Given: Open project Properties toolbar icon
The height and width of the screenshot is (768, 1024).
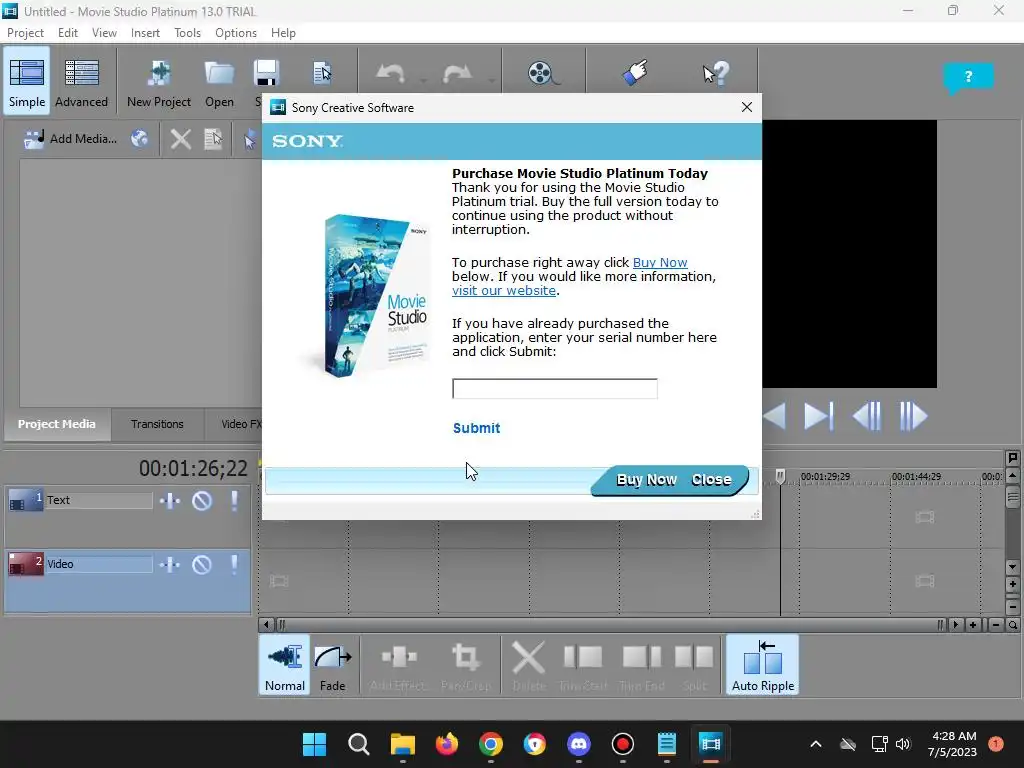Looking at the screenshot, I should (x=322, y=72).
